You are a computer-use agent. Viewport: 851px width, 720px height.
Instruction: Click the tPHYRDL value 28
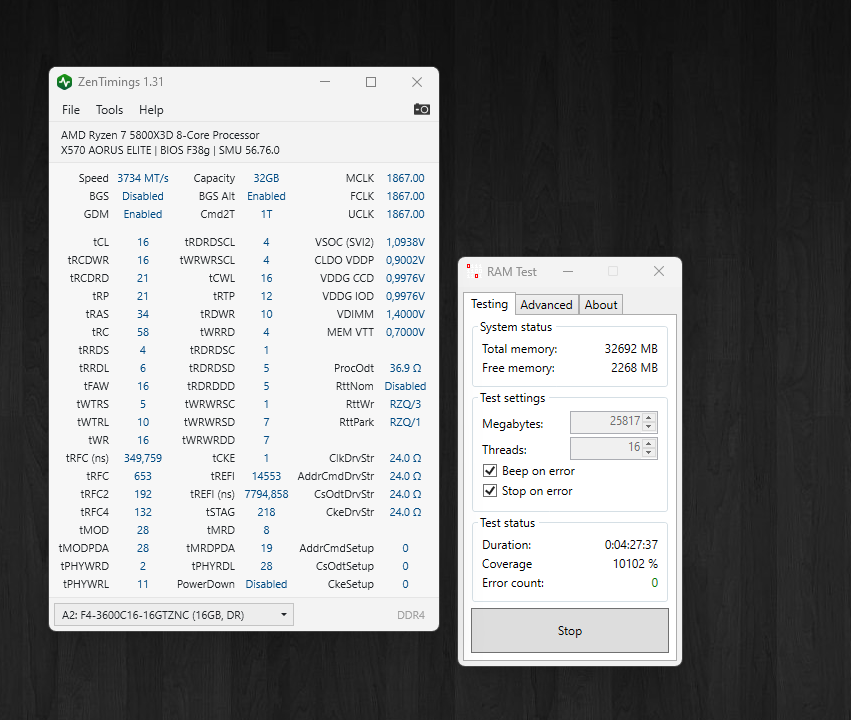[x=266, y=566]
